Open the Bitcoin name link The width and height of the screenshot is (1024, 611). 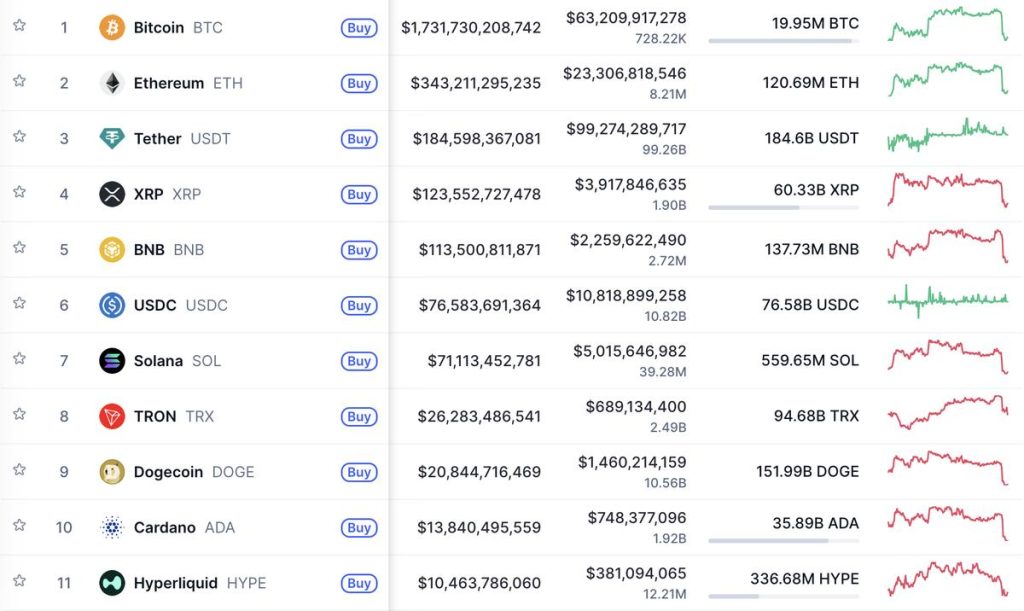click(158, 27)
